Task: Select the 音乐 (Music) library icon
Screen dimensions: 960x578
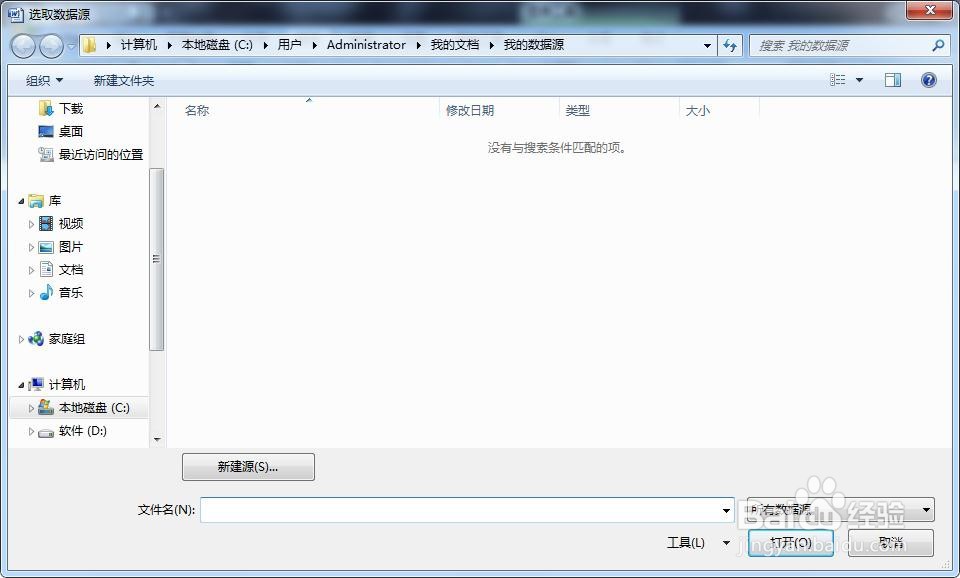Action: tap(48, 292)
